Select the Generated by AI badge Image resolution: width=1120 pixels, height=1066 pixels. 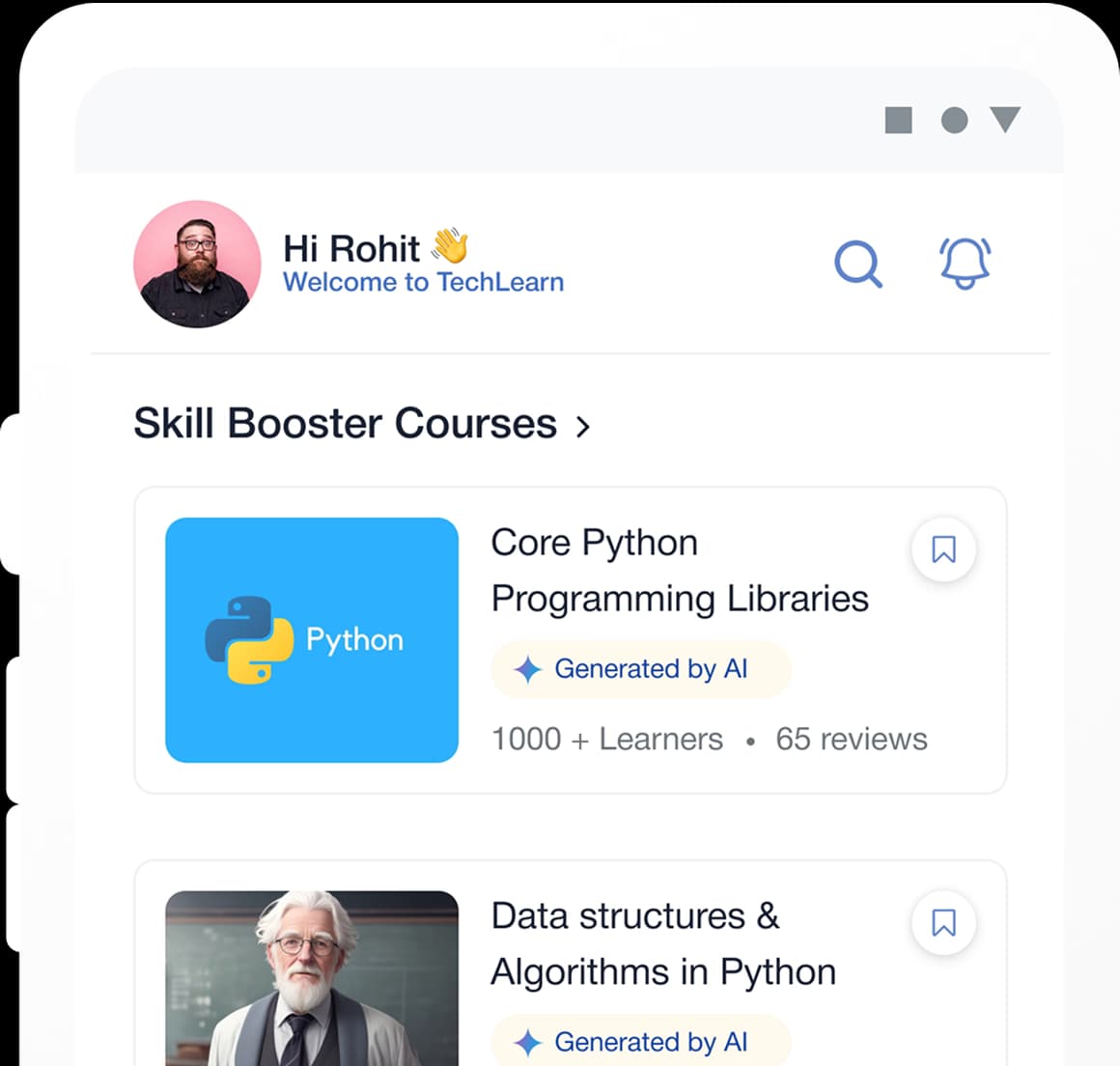pos(641,669)
